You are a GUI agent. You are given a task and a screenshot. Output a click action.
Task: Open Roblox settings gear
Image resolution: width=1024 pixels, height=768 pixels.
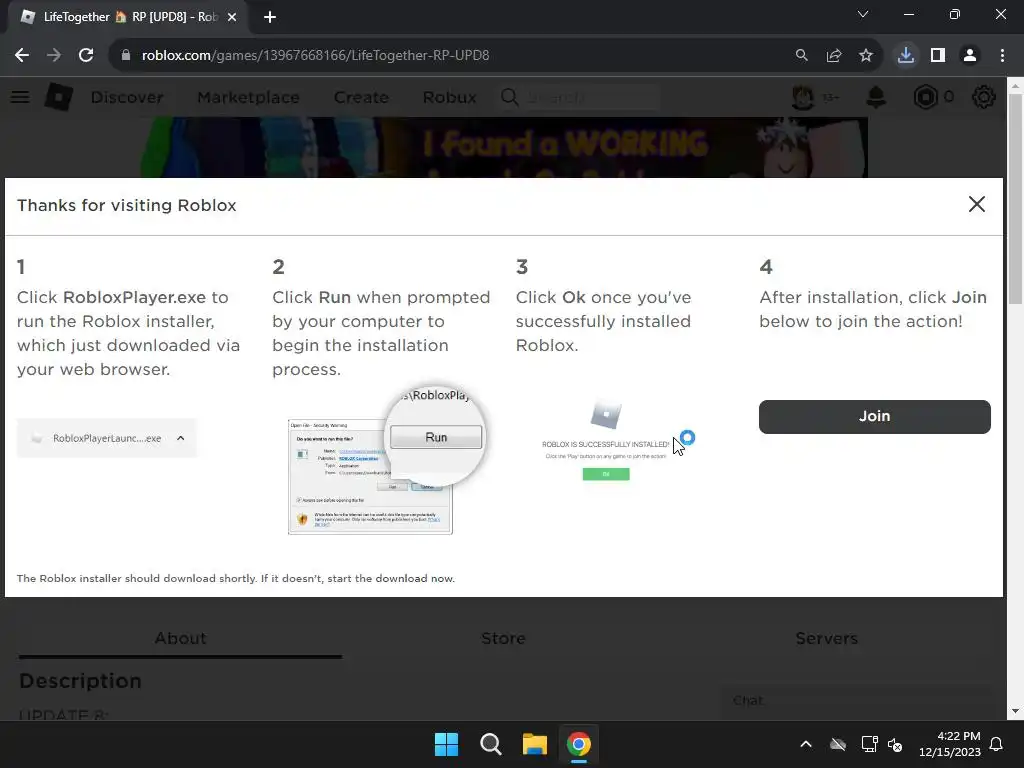(x=984, y=97)
